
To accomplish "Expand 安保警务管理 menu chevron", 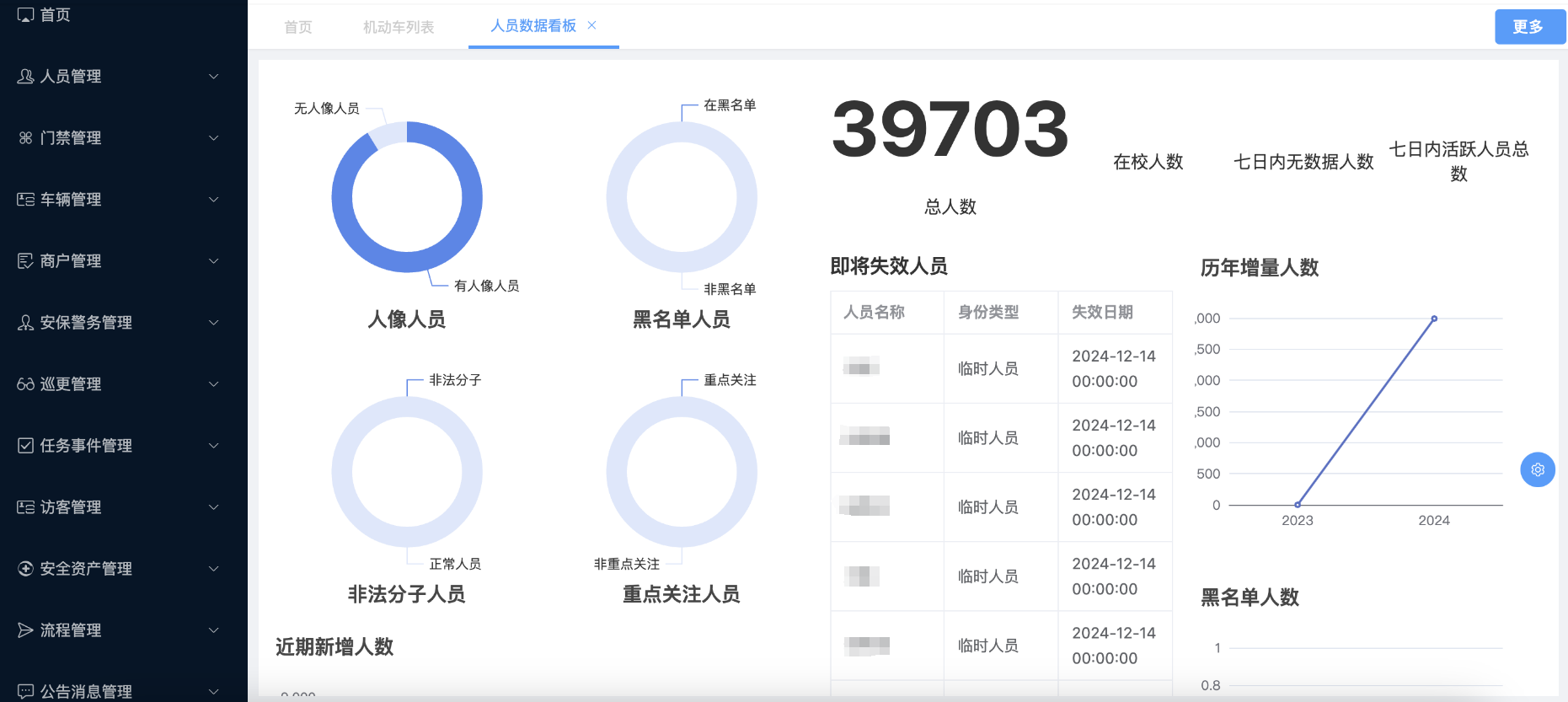I will [214, 323].
